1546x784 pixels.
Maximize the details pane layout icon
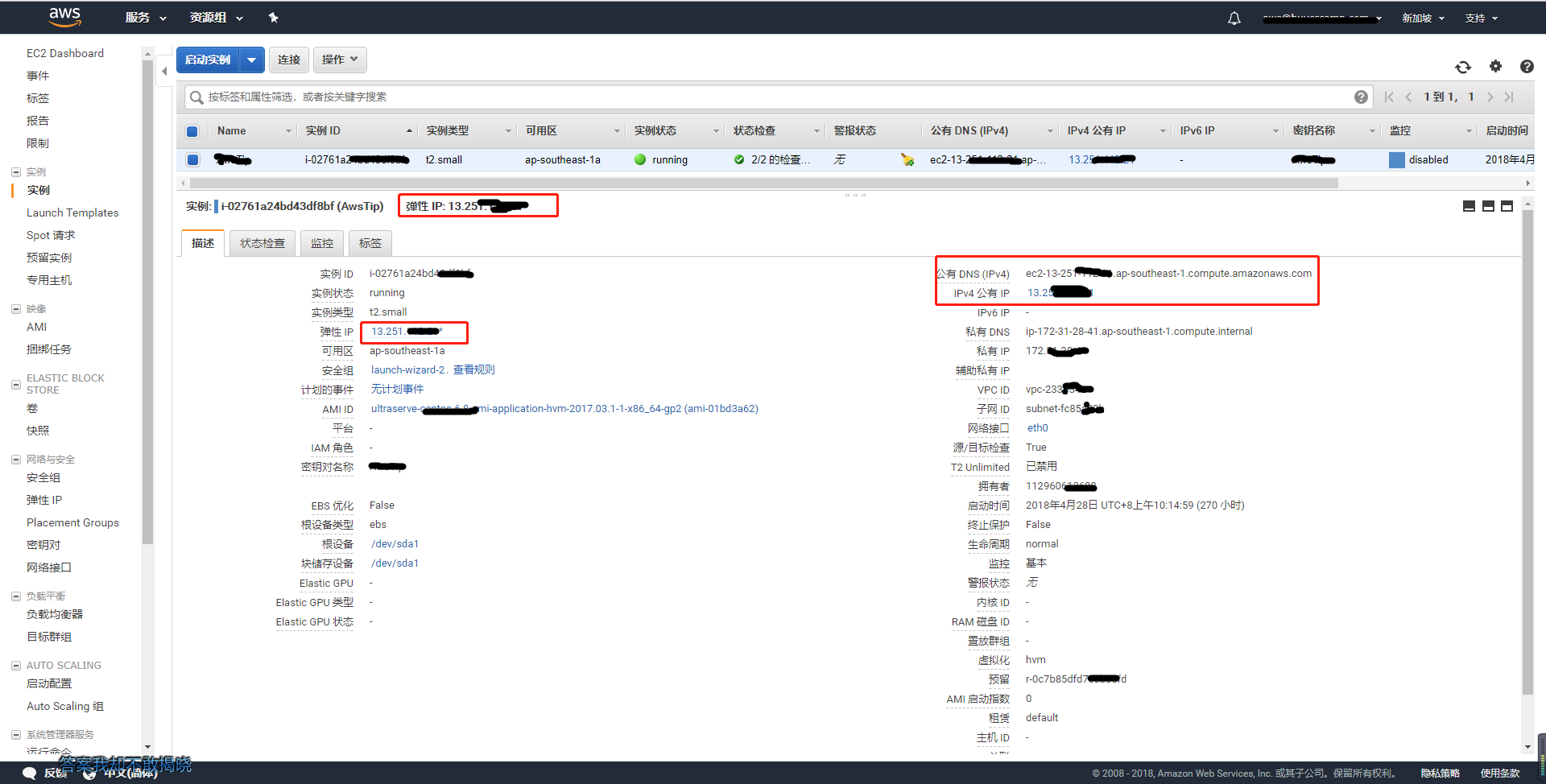[1507, 206]
